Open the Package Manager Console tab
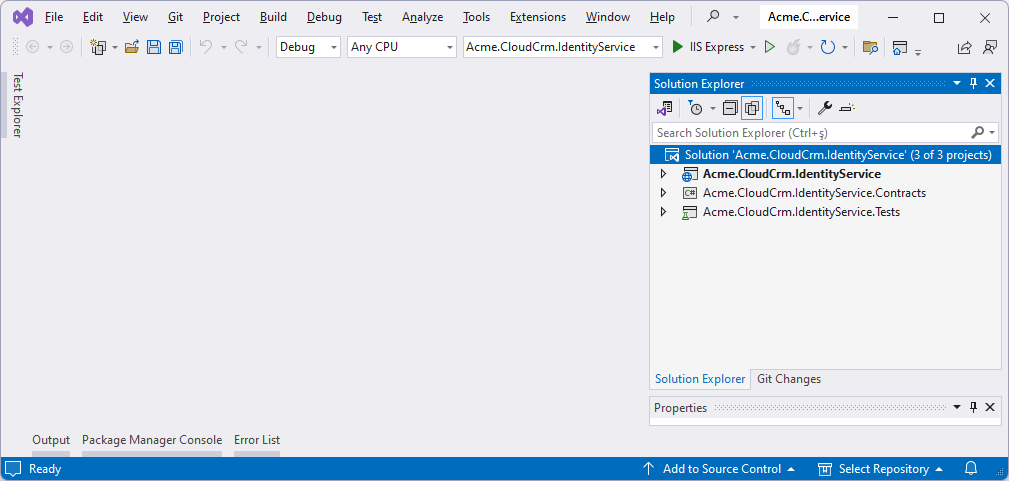1009x481 pixels. click(x=152, y=440)
